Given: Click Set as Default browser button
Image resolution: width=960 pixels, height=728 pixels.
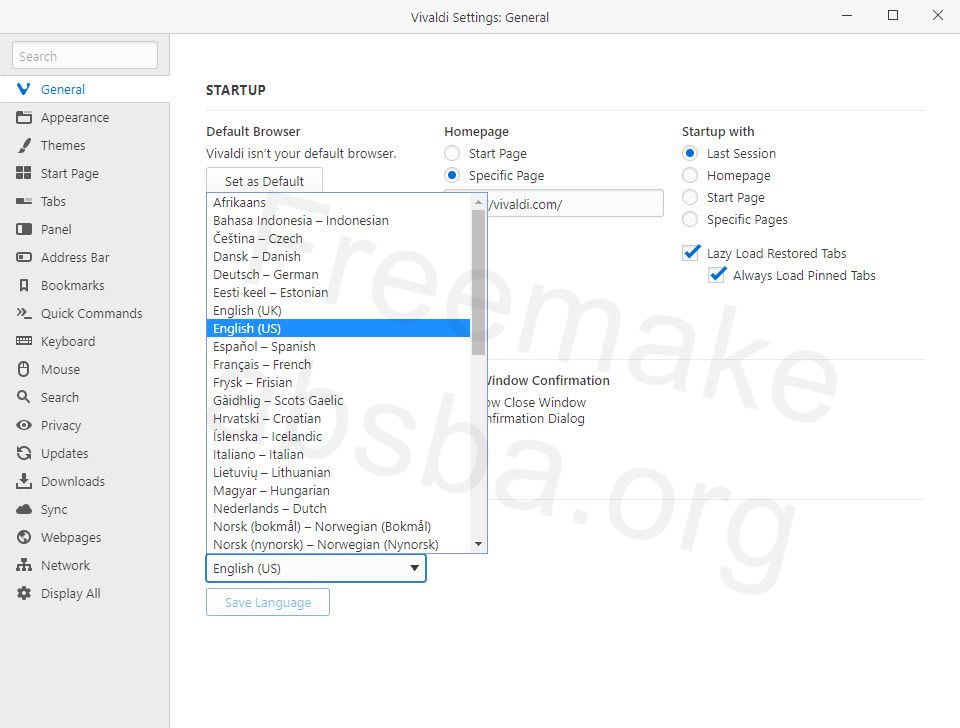Looking at the screenshot, I should (x=264, y=181).
